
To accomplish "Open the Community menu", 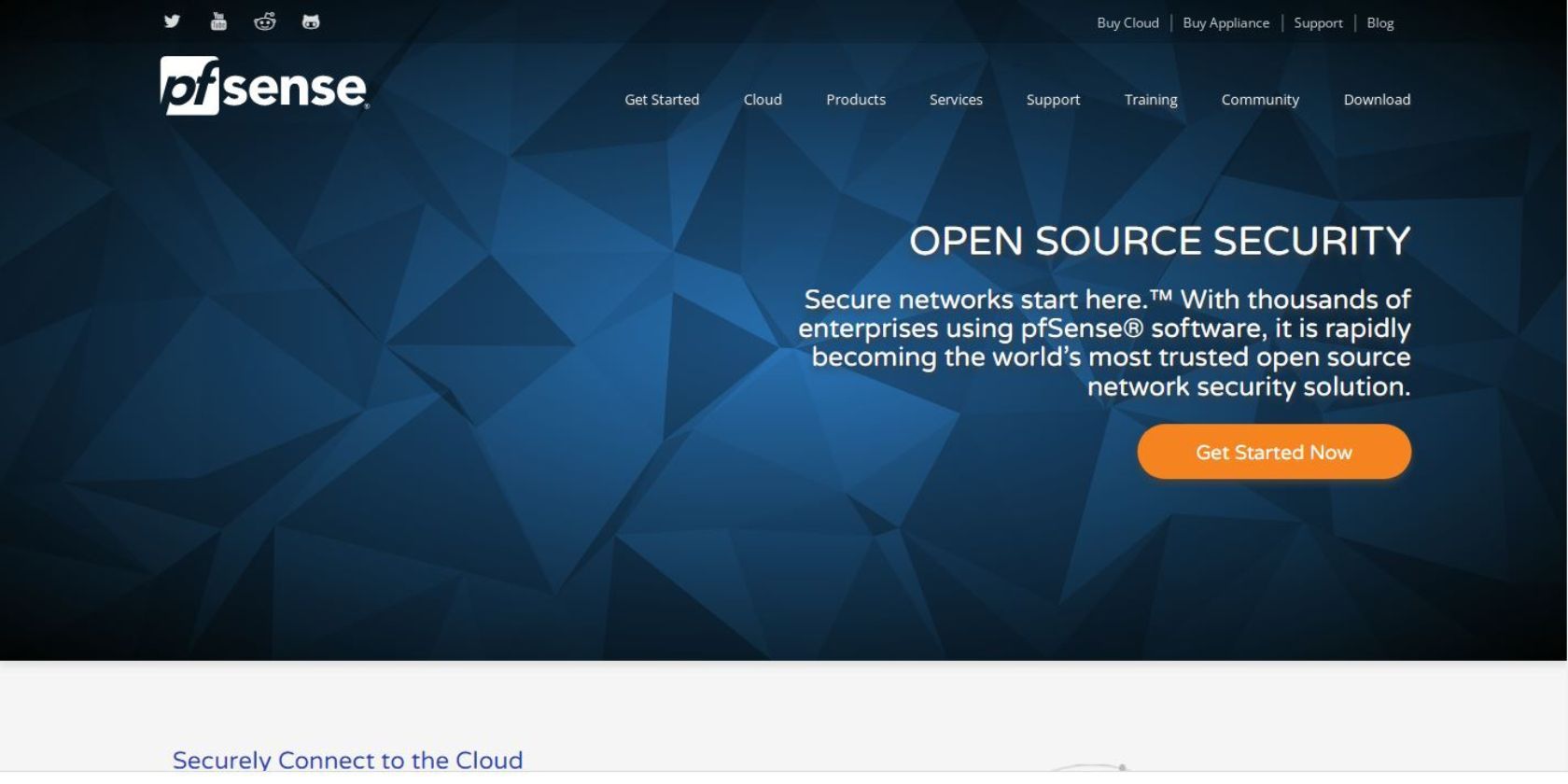I will [x=1260, y=100].
